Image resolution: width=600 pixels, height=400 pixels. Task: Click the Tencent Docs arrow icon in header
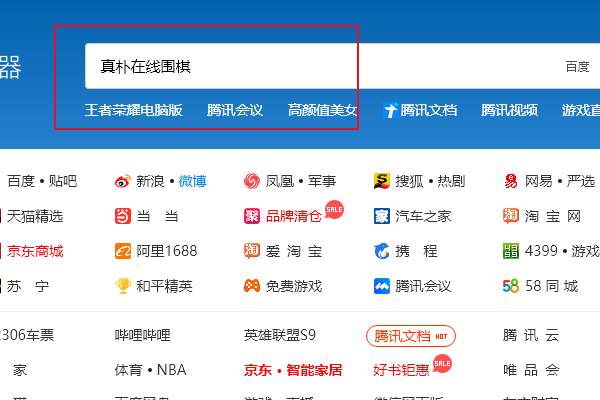391,110
